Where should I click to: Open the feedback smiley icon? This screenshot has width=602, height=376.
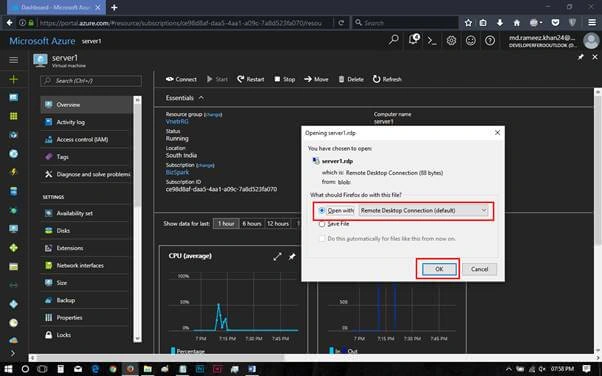coord(471,40)
